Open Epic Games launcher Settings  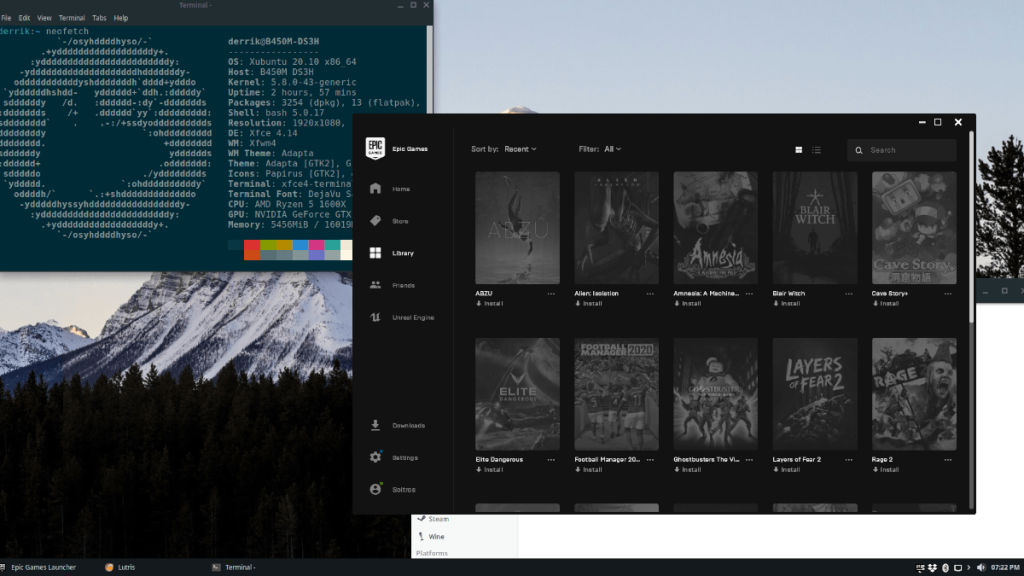click(375, 457)
